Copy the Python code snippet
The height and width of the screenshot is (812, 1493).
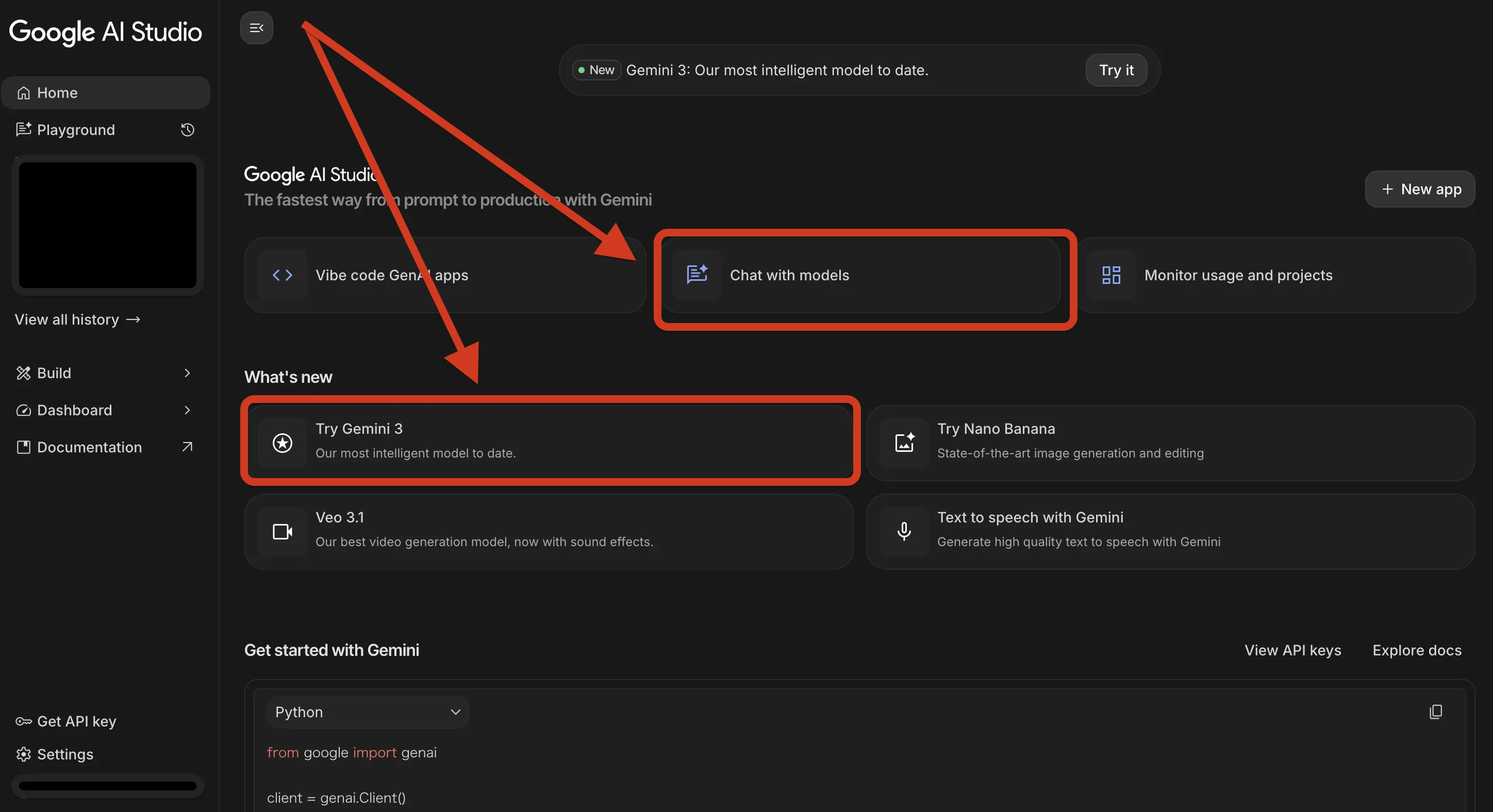click(1436, 712)
